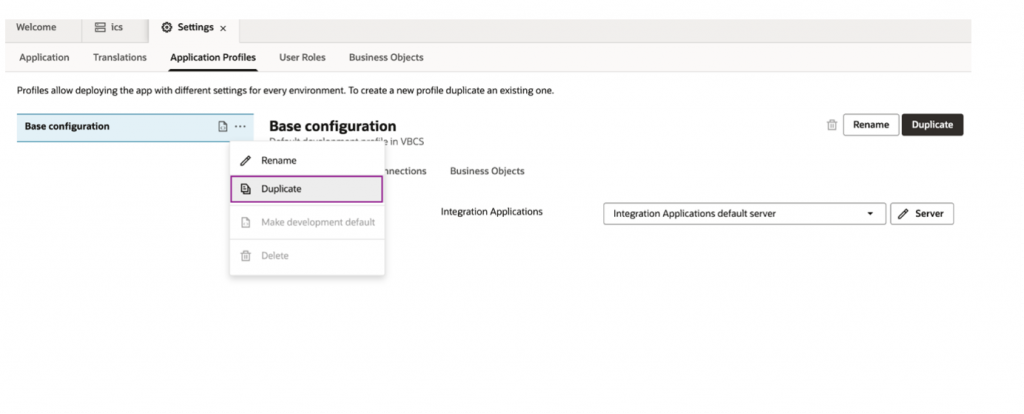
Task: Choose Rename from the context menu
Action: tap(307, 161)
